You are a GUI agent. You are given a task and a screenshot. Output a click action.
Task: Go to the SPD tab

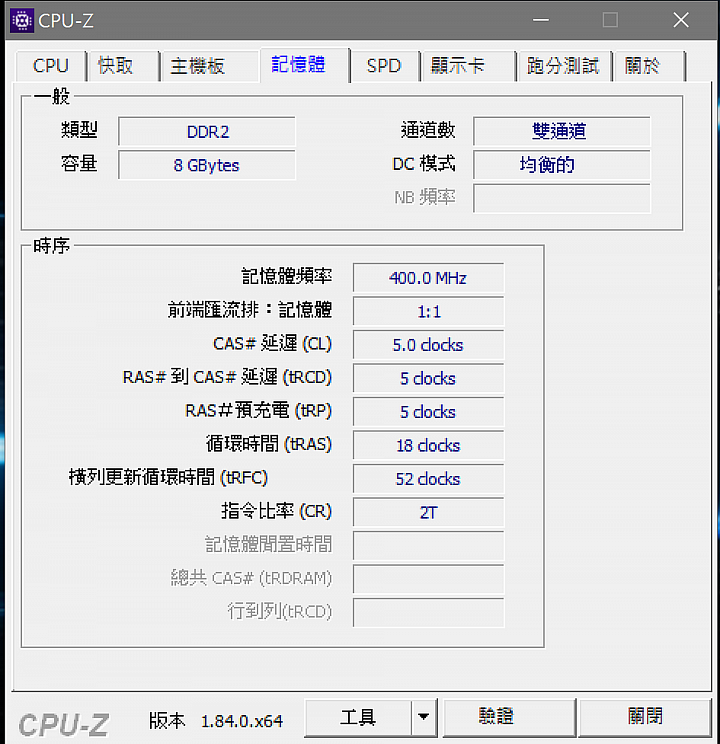click(x=385, y=65)
